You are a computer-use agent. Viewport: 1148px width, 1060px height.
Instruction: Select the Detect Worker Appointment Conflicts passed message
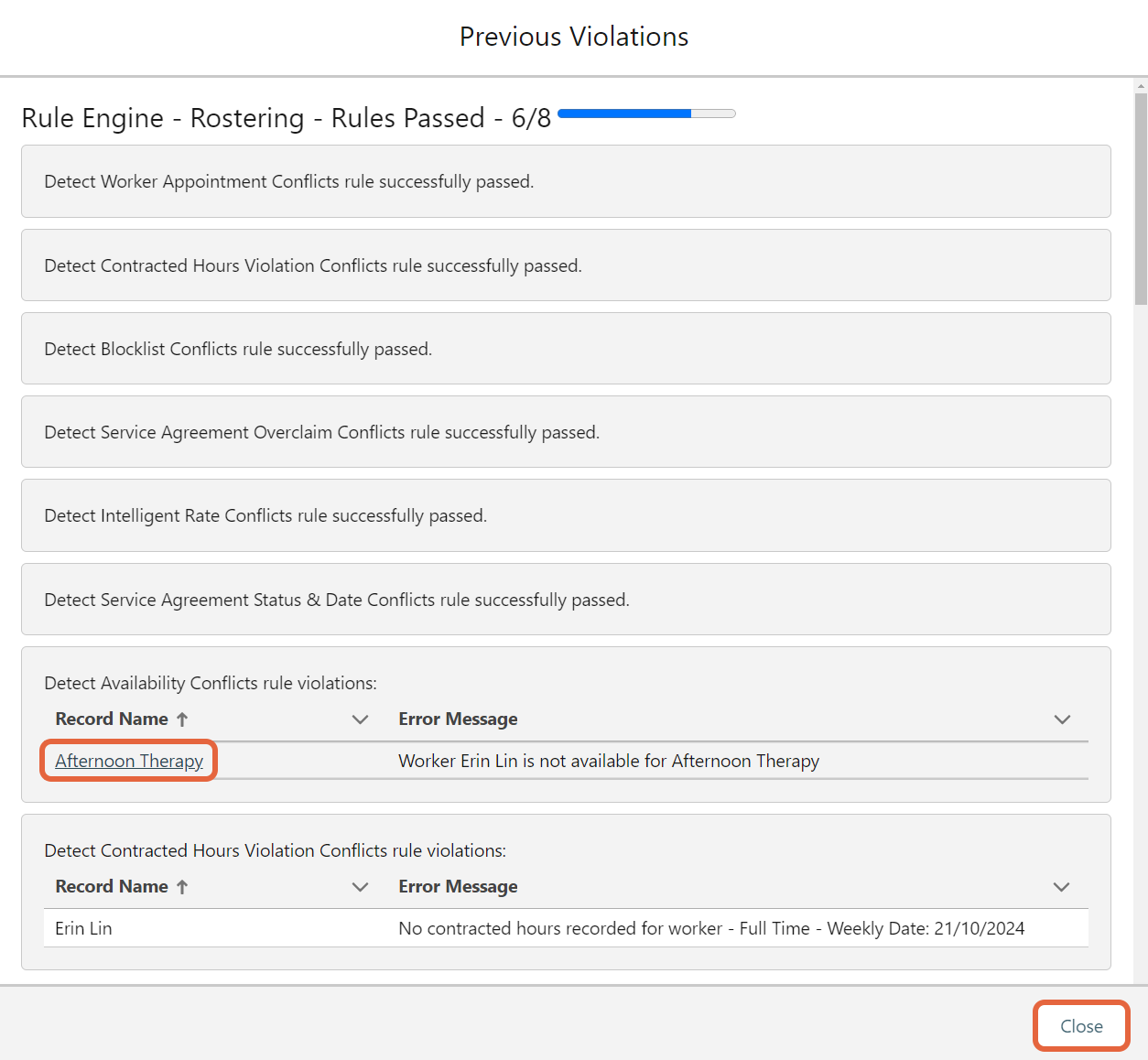coord(566,181)
